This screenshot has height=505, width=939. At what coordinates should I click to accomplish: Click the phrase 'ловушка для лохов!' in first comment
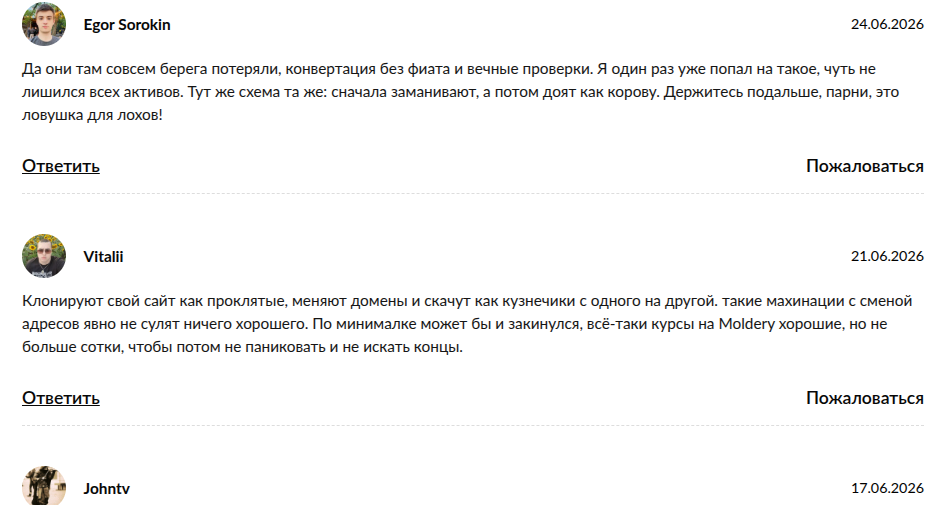point(92,115)
